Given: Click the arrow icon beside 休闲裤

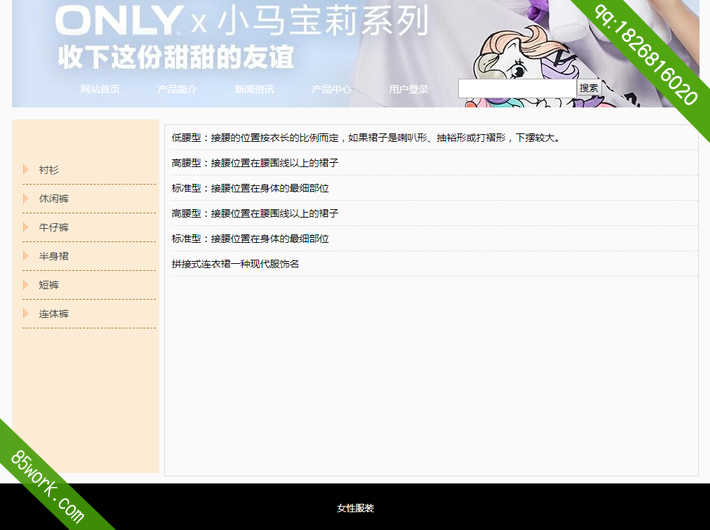Looking at the screenshot, I should 26,198.
